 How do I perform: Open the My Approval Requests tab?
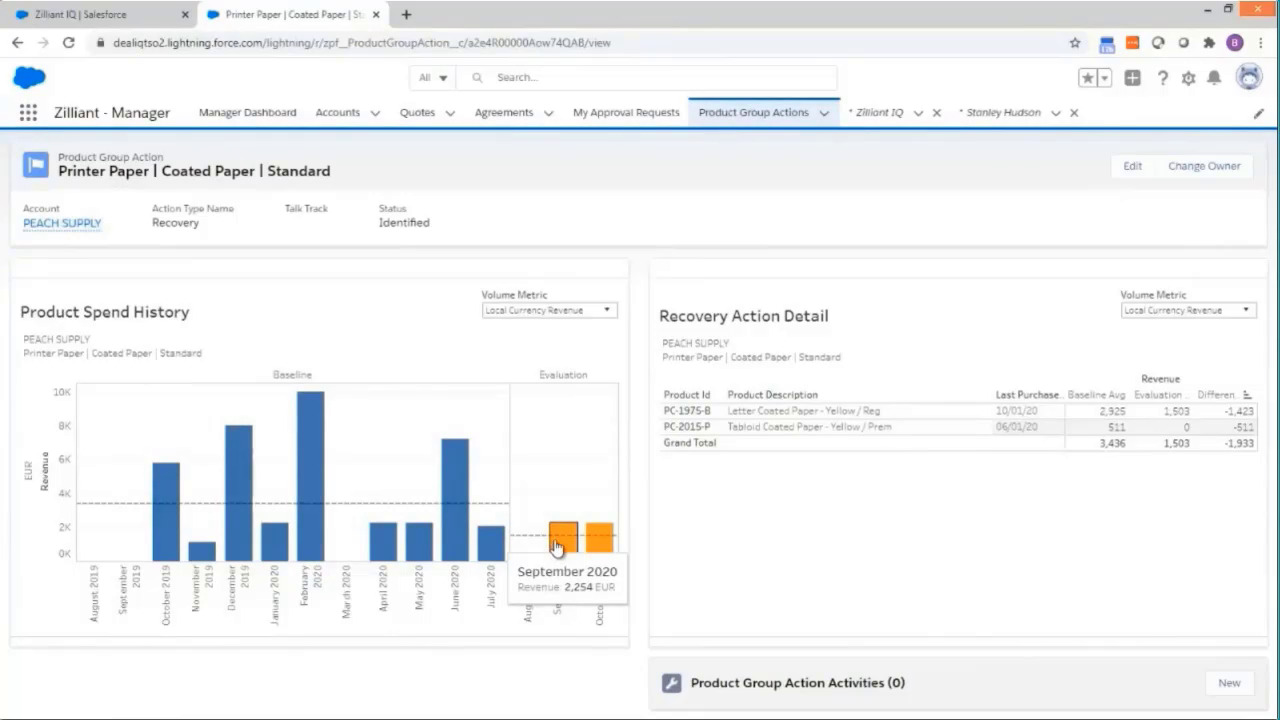(x=626, y=113)
